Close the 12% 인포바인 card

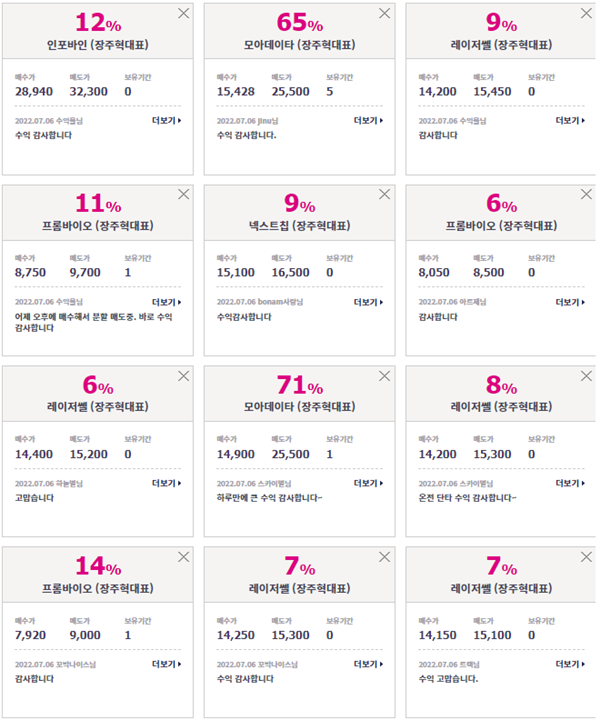click(184, 13)
